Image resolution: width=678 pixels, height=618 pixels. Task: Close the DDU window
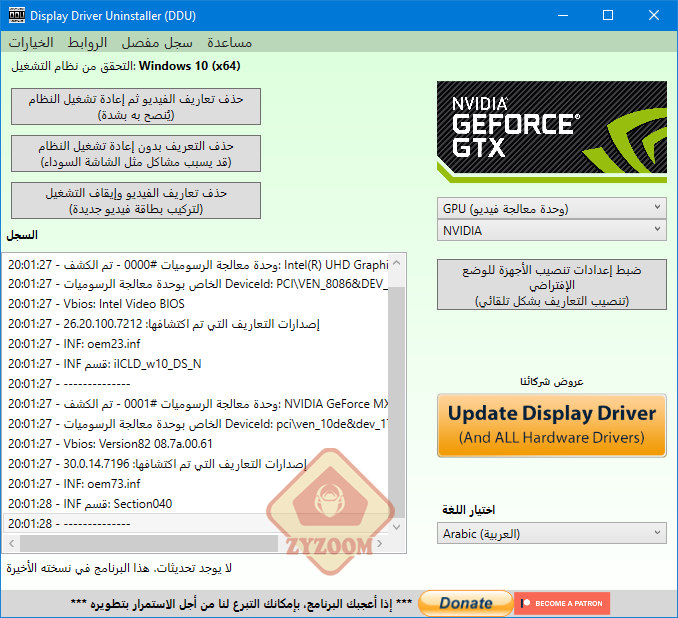pyautogui.click(x=654, y=16)
